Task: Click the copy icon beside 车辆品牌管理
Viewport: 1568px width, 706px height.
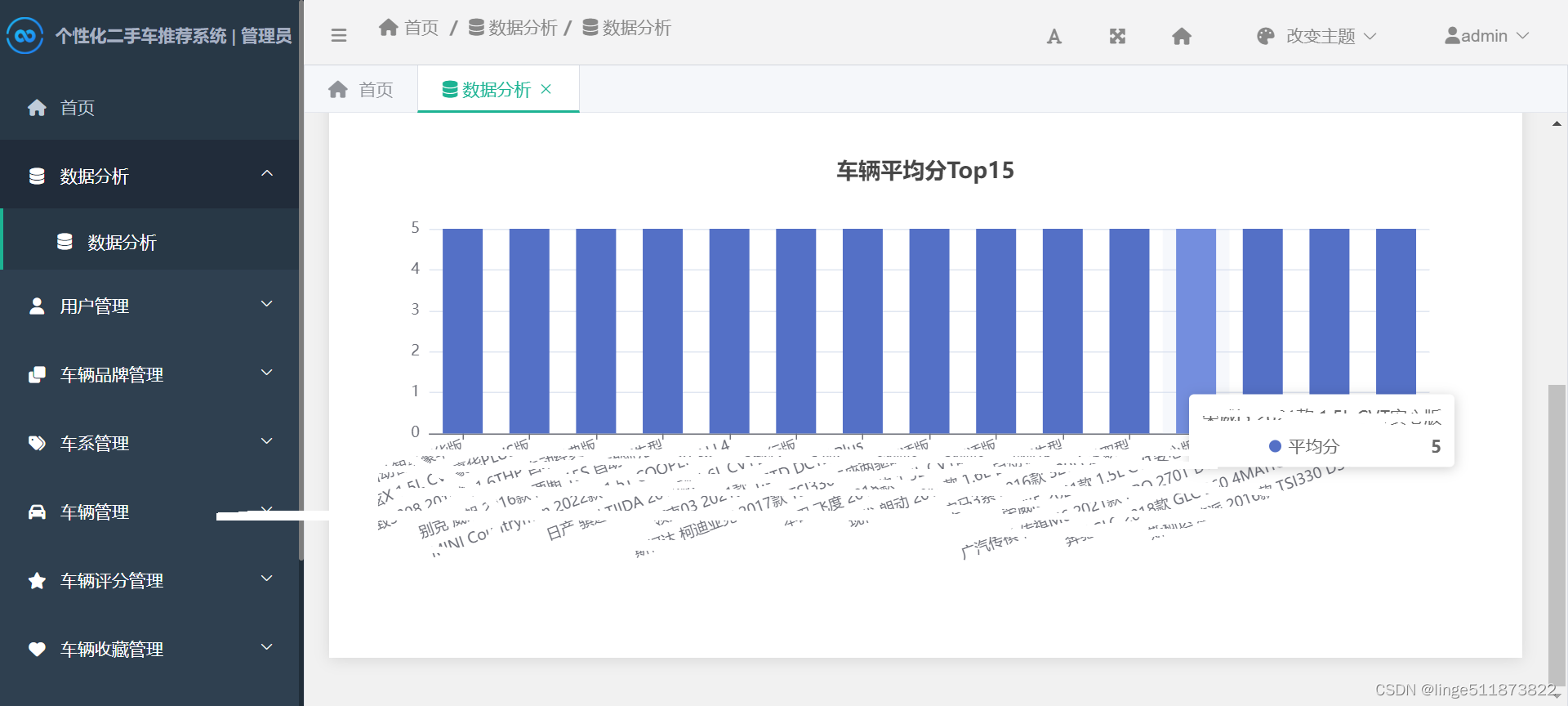Action: [x=37, y=374]
